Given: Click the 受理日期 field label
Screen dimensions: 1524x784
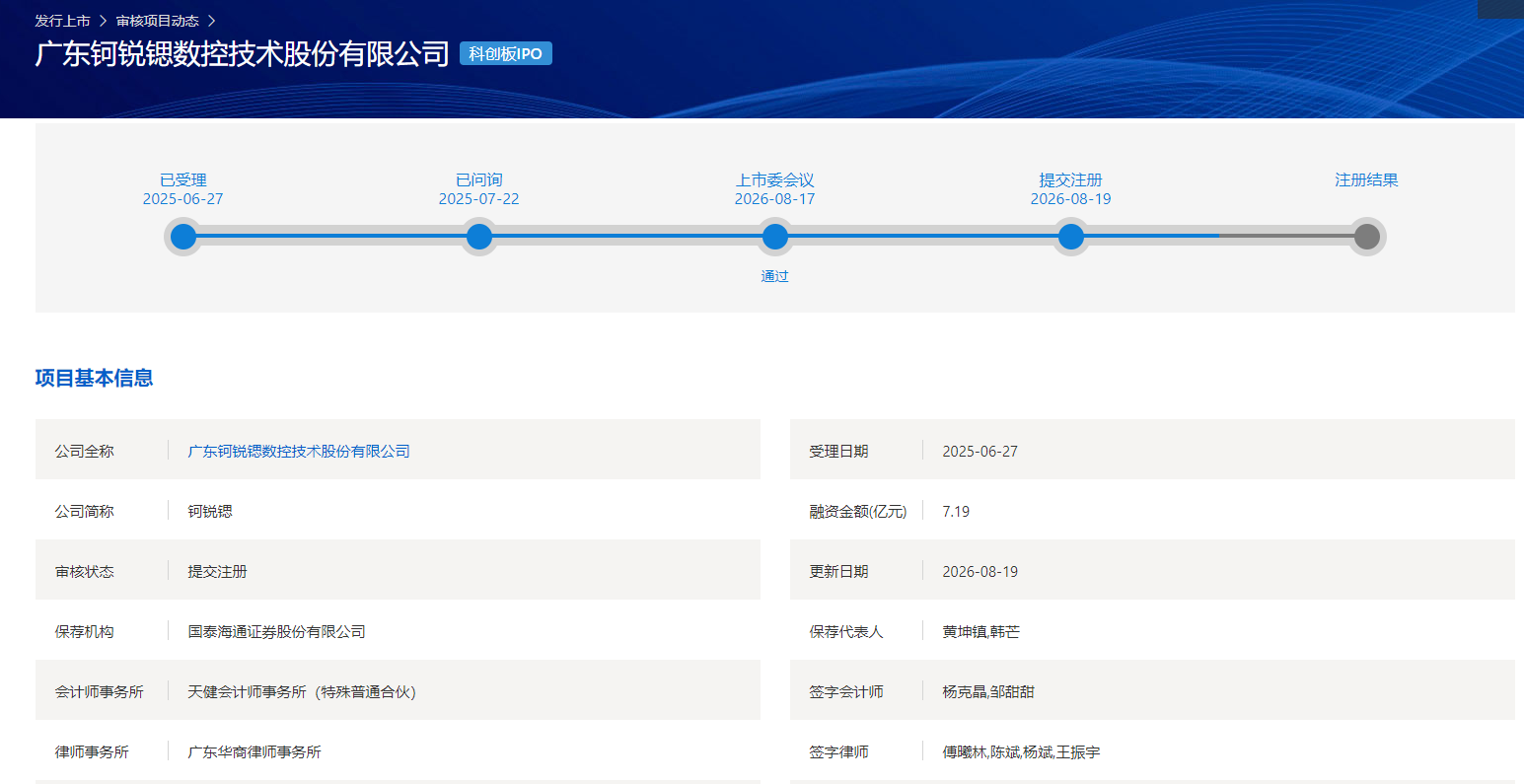Looking at the screenshot, I should tap(839, 452).
